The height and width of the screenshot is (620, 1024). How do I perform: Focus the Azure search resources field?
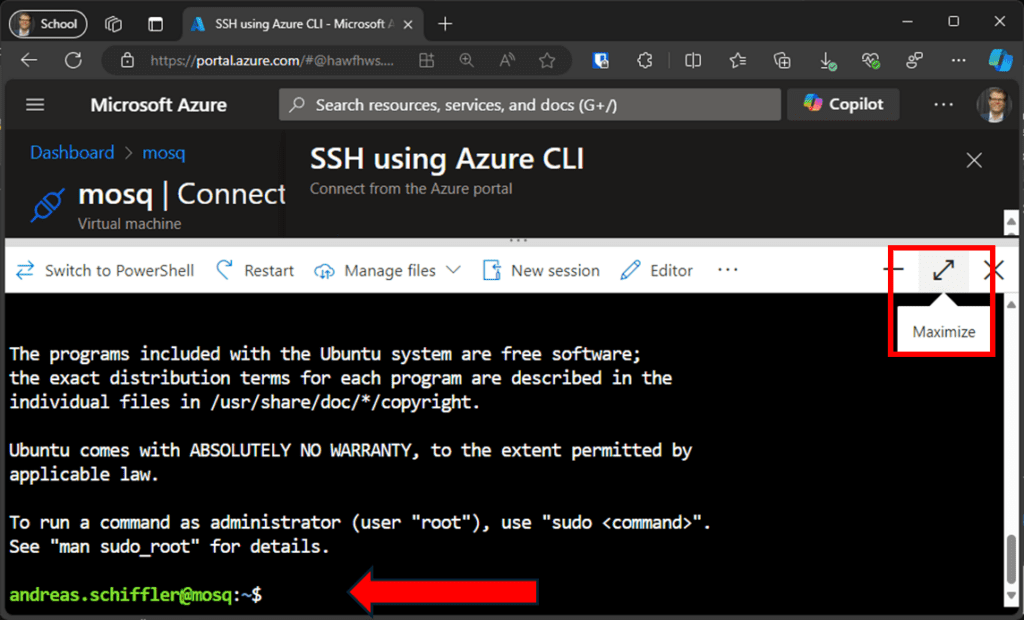pos(530,105)
